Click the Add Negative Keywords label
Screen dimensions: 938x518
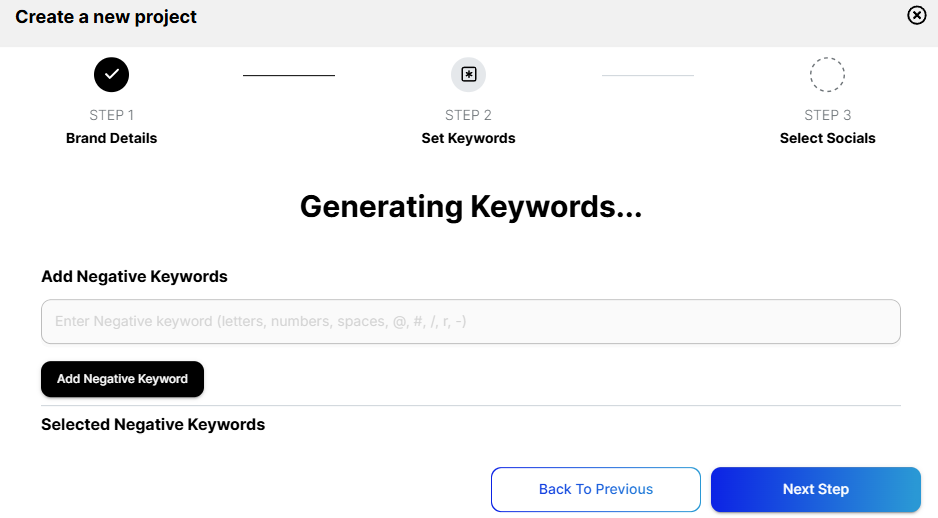(x=134, y=276)
